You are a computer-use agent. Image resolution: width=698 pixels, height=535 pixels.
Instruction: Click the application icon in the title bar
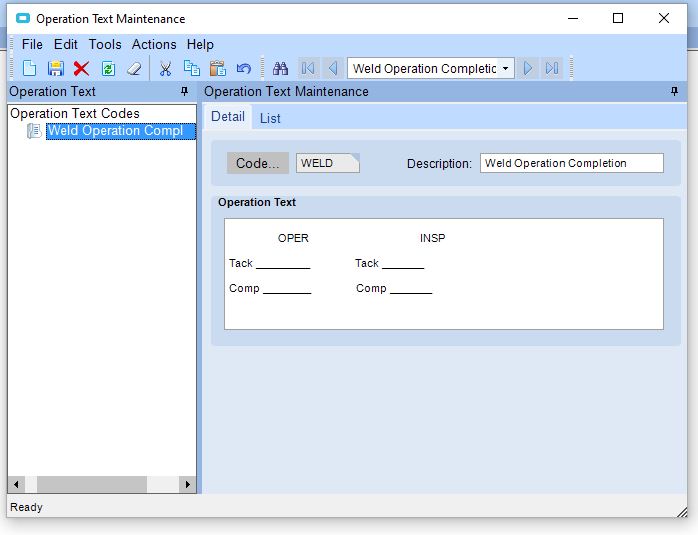coord(23,18)
